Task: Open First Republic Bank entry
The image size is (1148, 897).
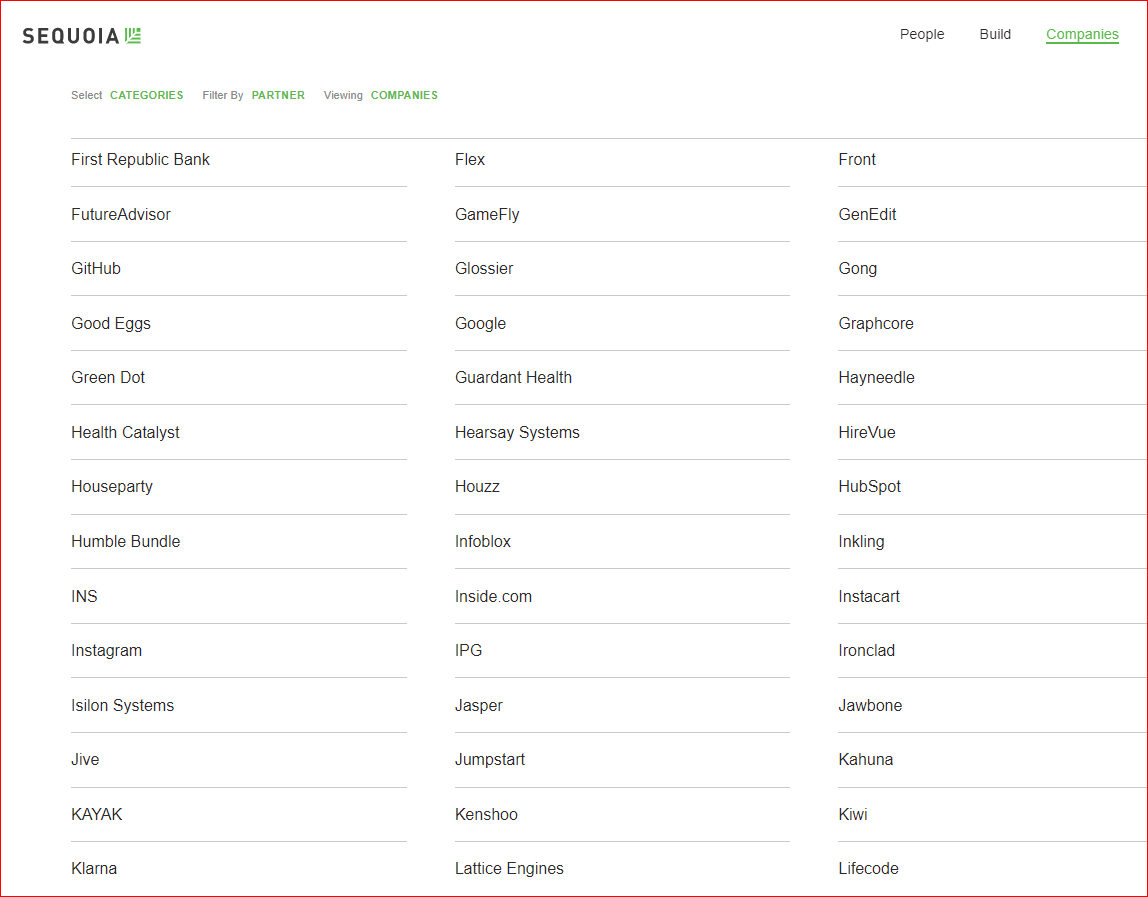Action: coord(141,160)
